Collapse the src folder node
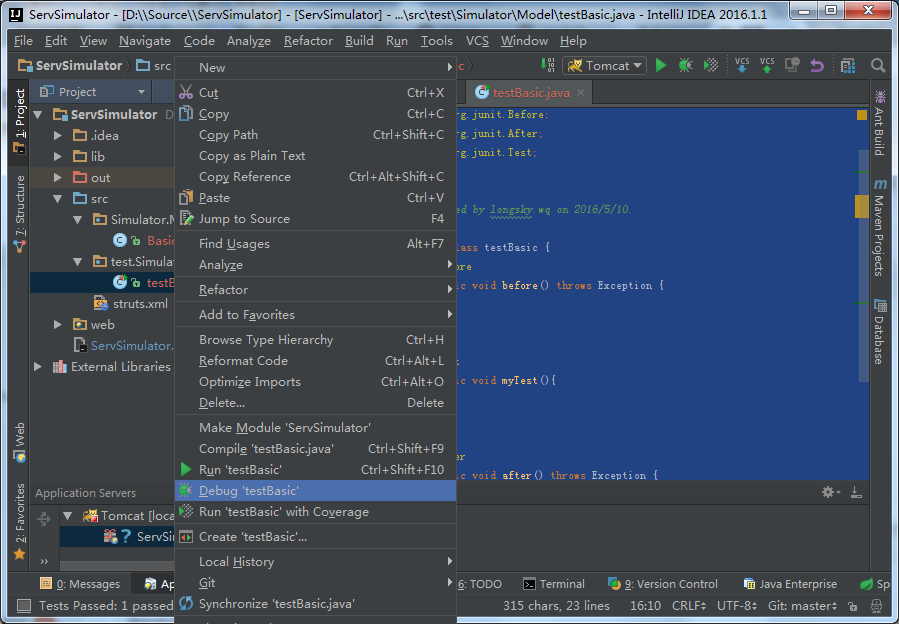 tap(57, 198)
